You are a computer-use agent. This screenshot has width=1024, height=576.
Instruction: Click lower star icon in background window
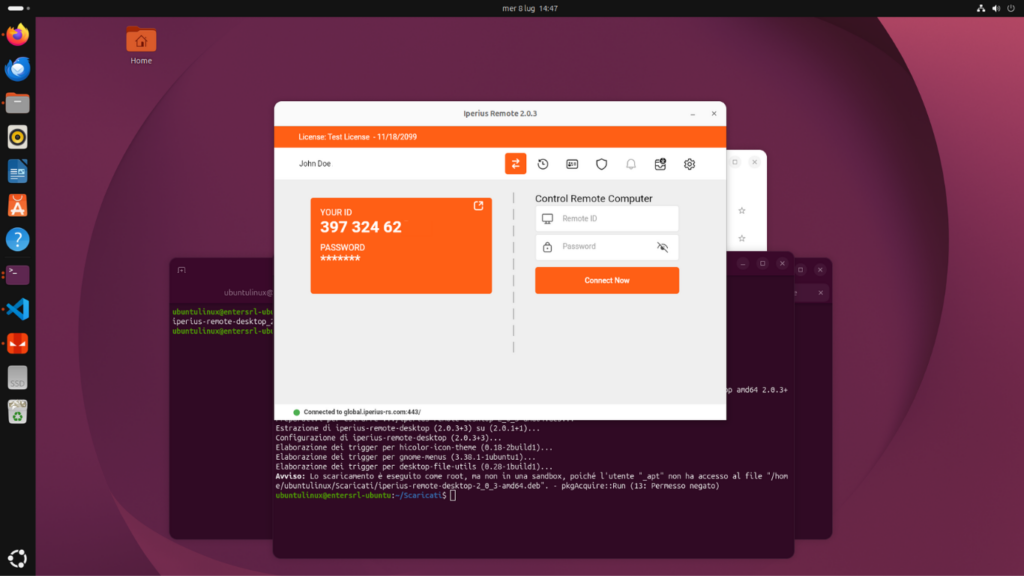click(x=742, y=238)
